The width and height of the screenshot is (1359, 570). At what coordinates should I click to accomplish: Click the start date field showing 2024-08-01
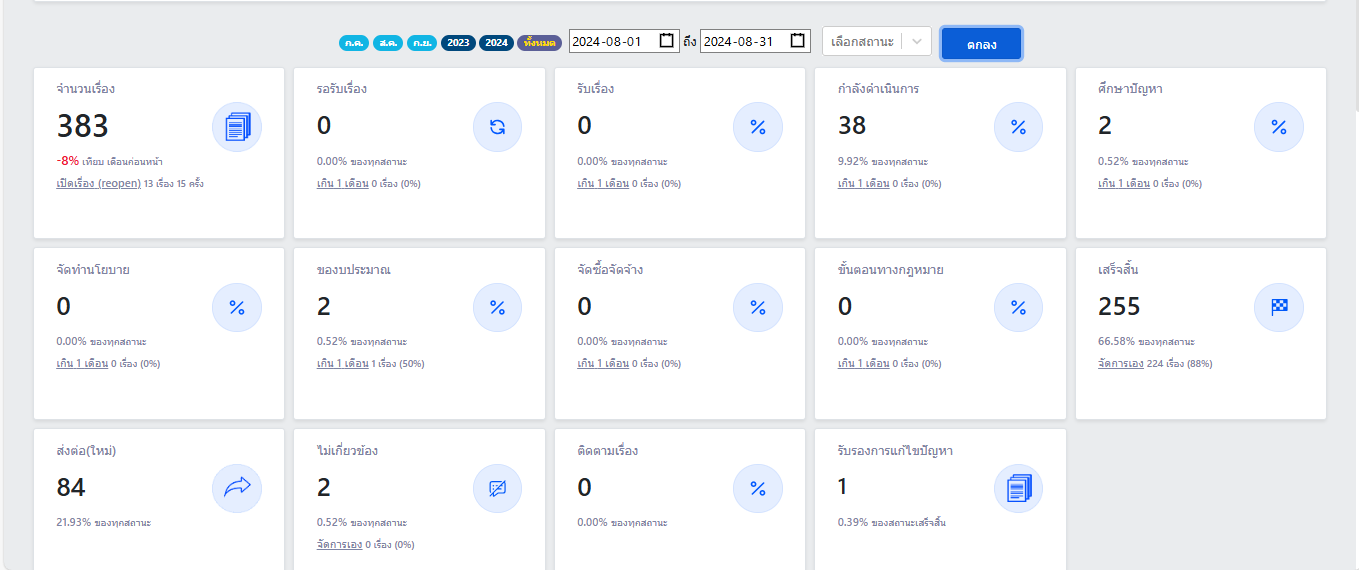coord(612,41)
